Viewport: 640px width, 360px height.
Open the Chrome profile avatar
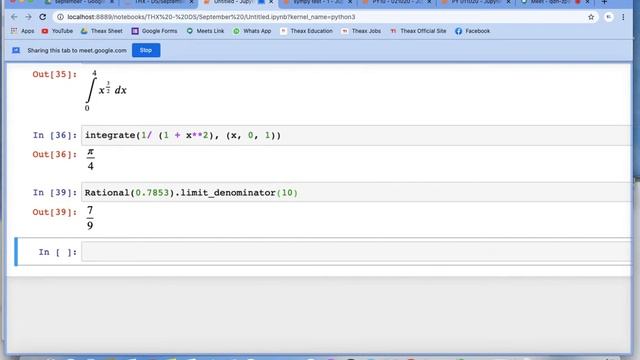coord(609,17)
